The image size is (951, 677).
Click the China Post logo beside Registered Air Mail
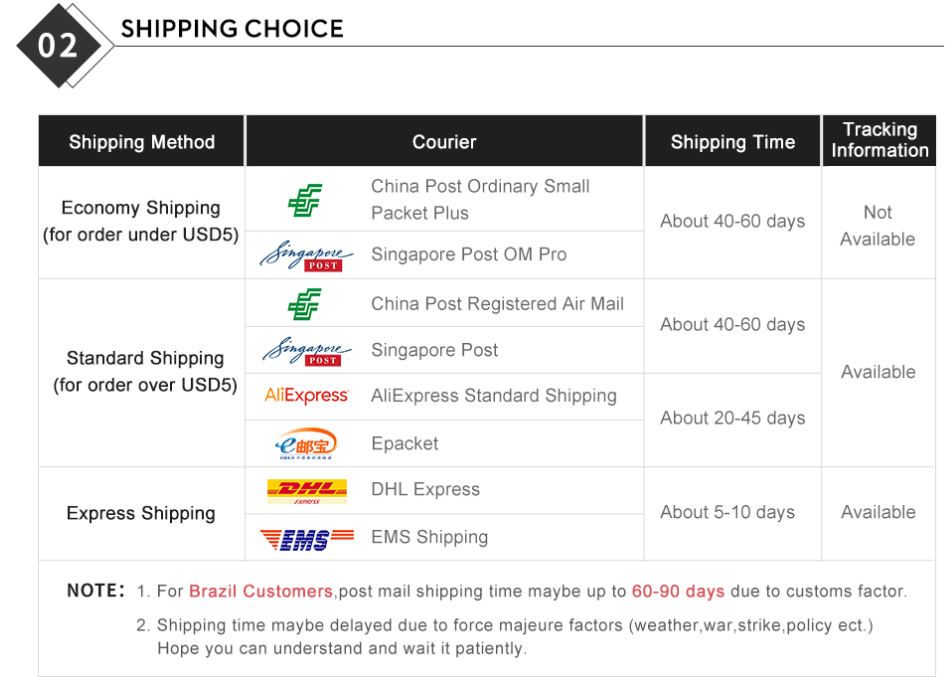coord(305,304)
